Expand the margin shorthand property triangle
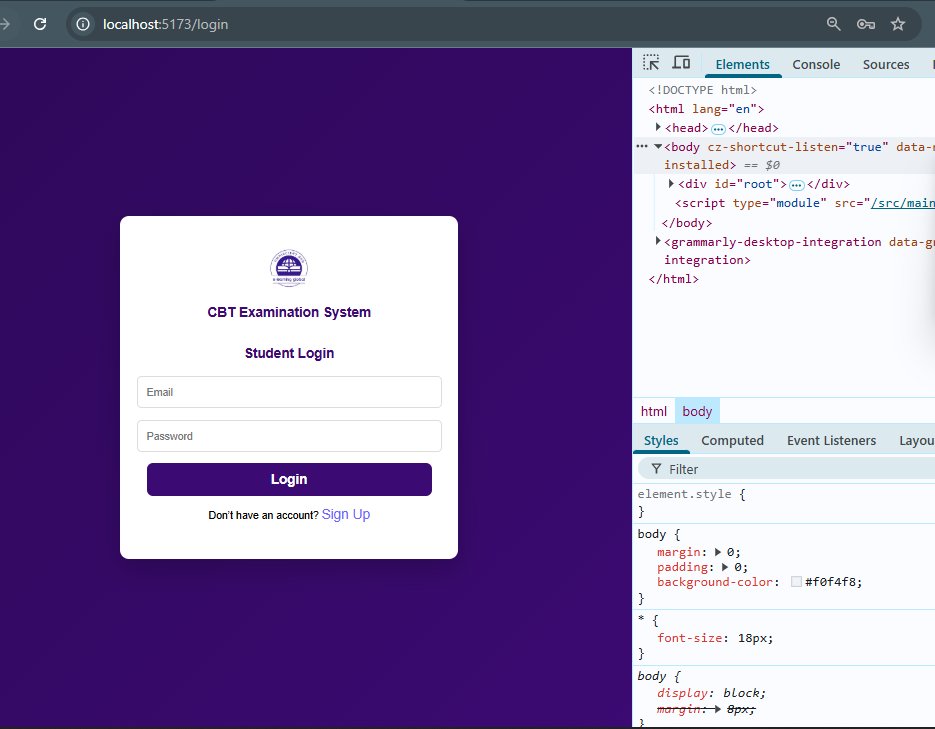 [718, 552]
